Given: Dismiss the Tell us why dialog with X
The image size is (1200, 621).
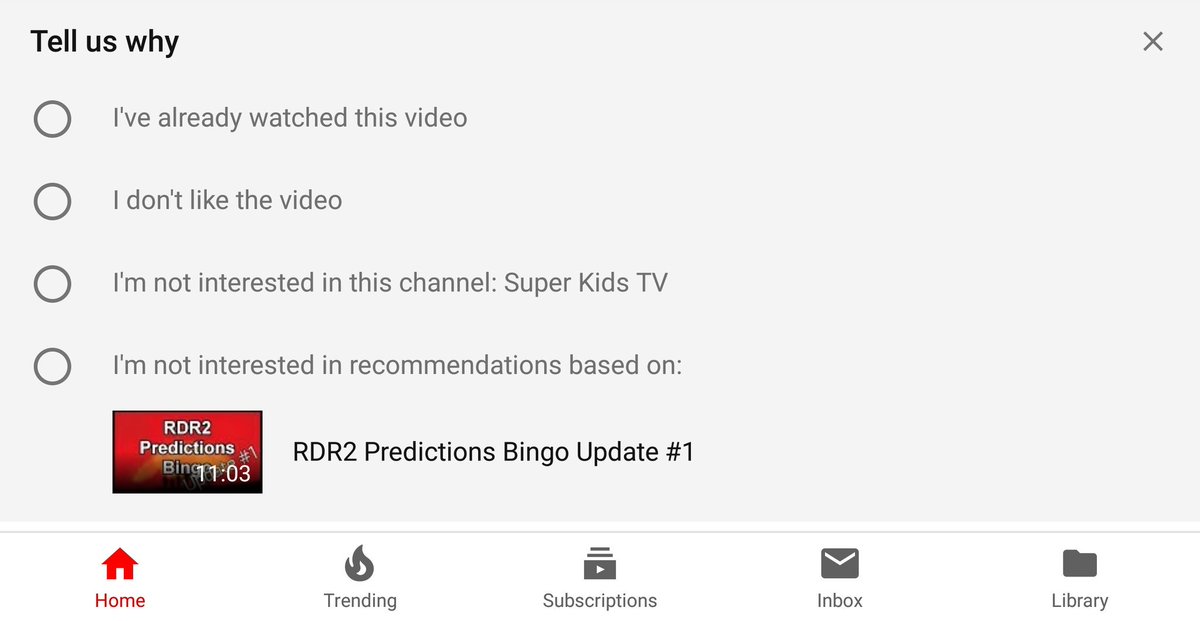Looking at the screenshot, I should [1153, 41].
